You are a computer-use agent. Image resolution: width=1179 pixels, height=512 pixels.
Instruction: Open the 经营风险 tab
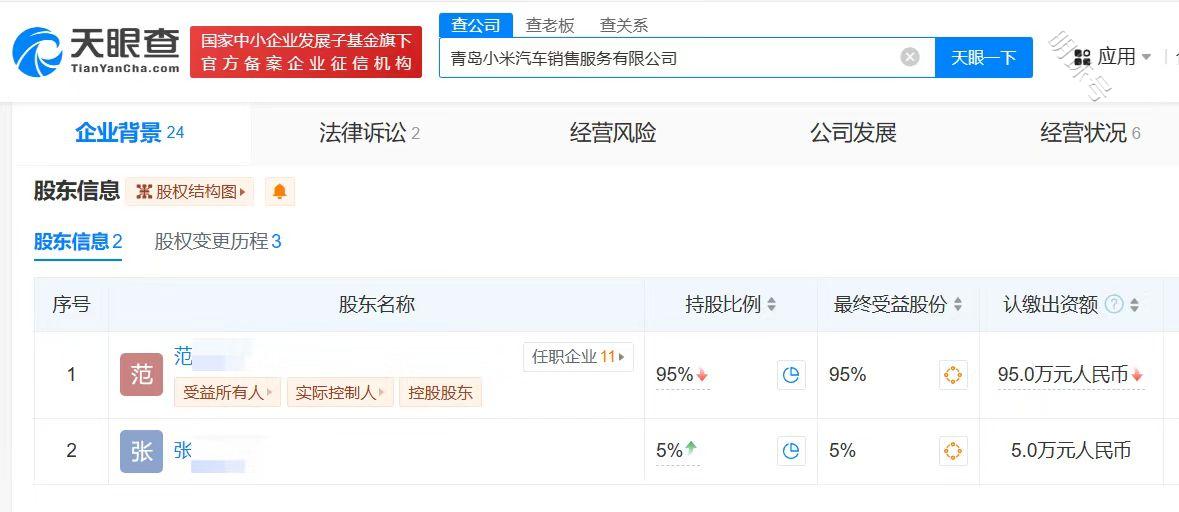(613, 133)
